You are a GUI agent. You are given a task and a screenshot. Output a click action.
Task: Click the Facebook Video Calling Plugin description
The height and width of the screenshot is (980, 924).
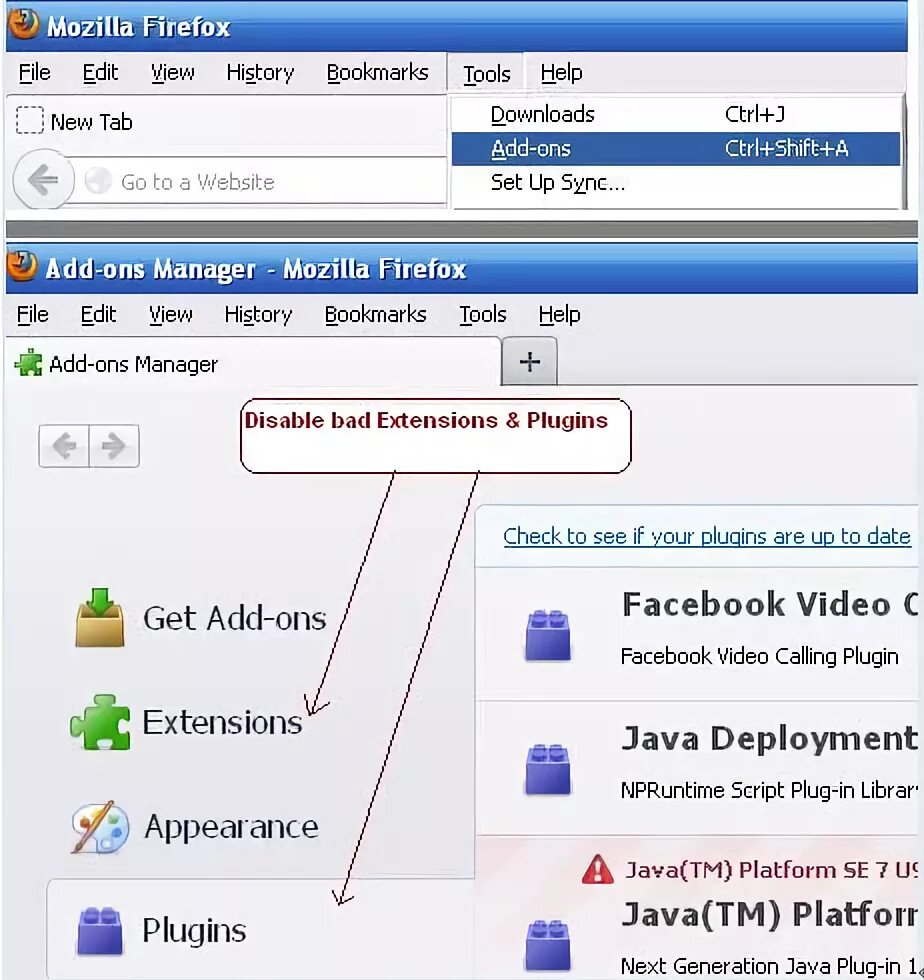click(x=760, y=656)
